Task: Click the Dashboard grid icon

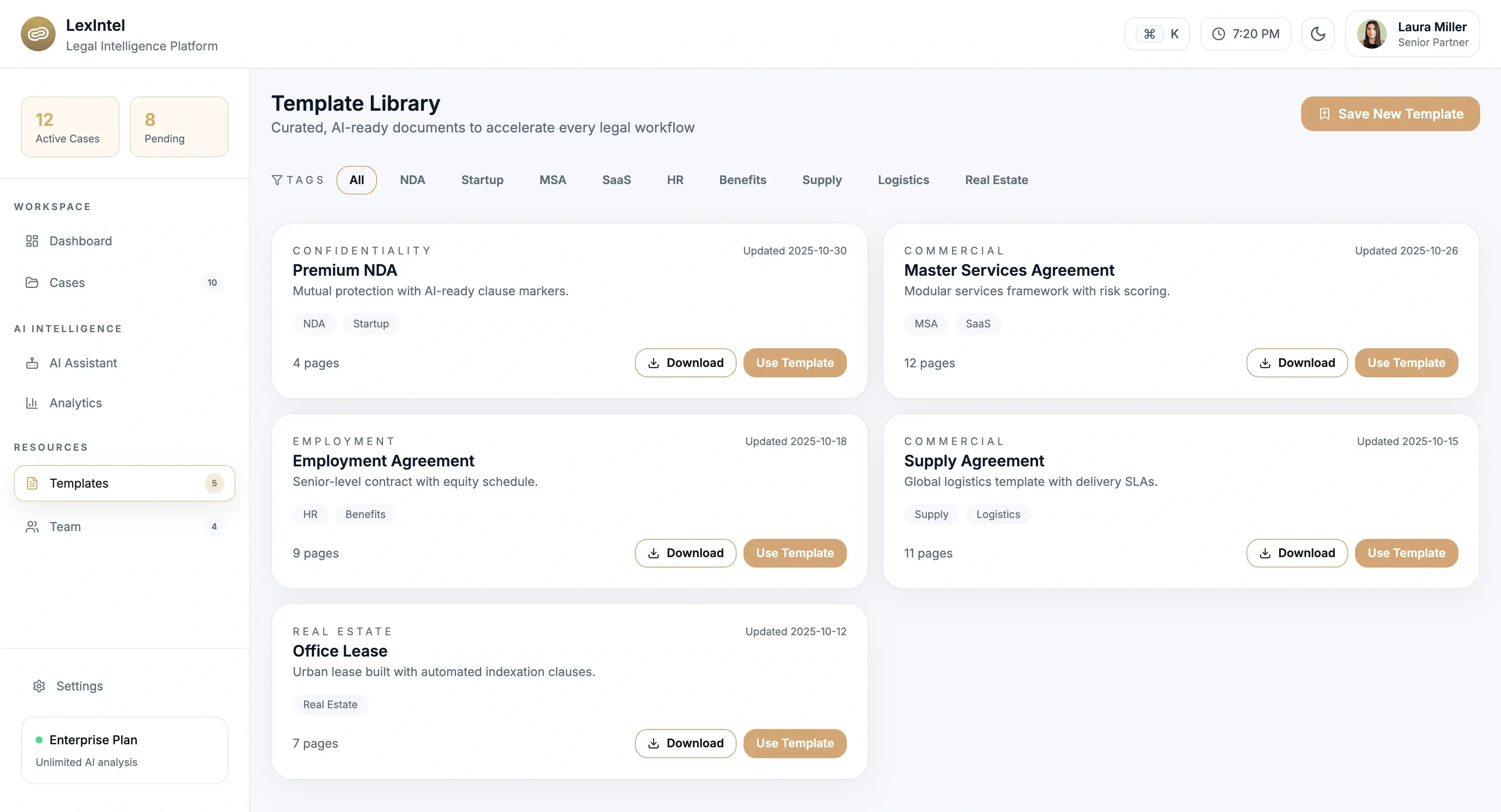Action: click(33, 241)
